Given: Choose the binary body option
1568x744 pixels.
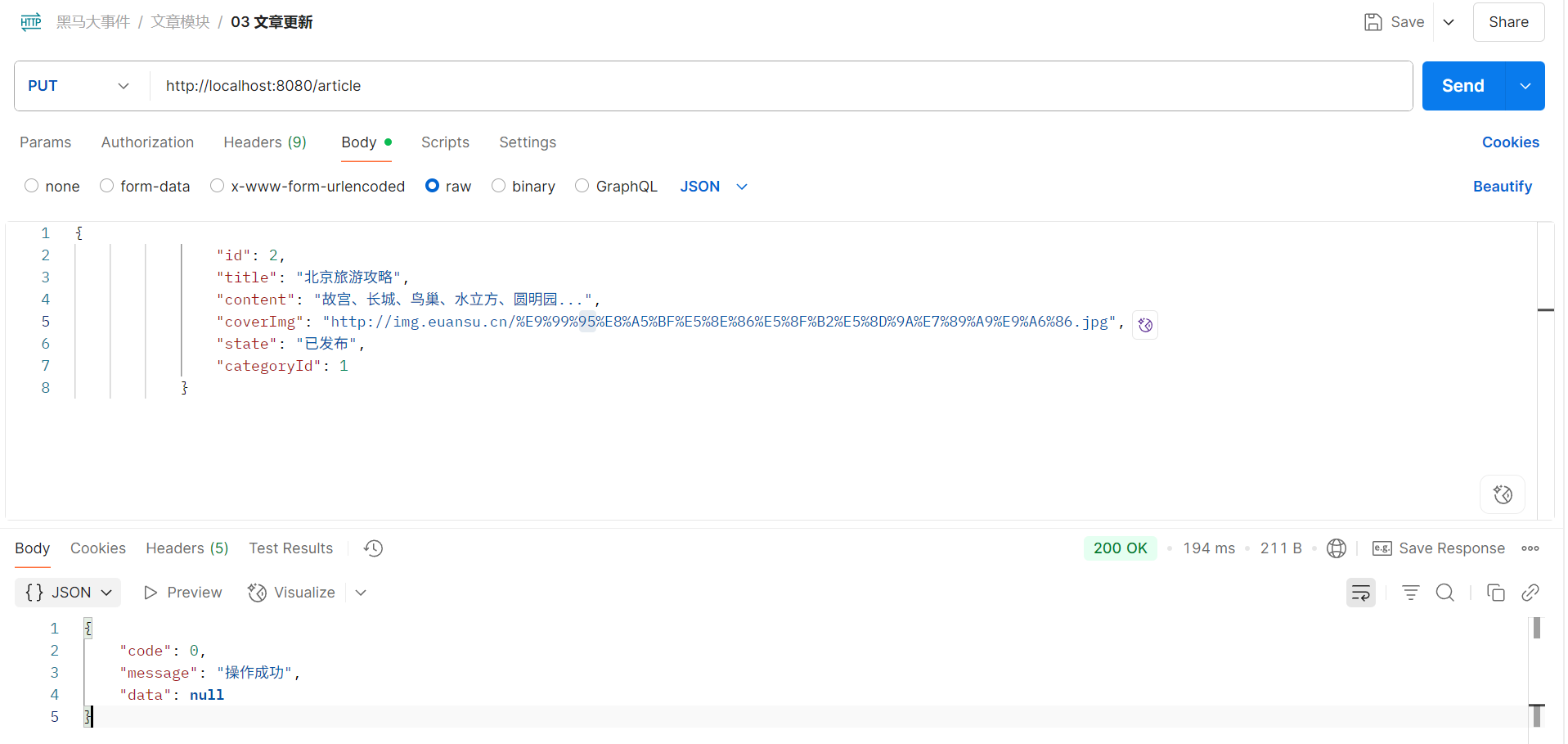Looking at the screenshot, I should pos(498,186).
